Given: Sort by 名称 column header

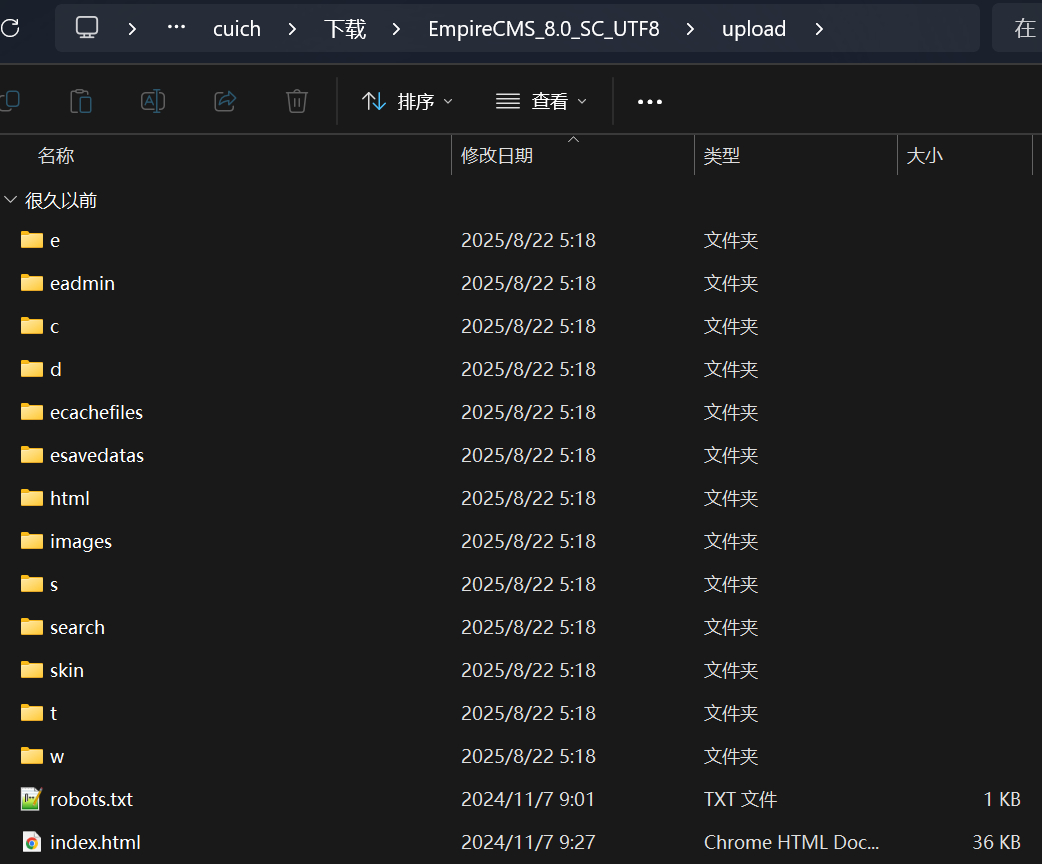Looking at the screenshot, I should point(56,155).
